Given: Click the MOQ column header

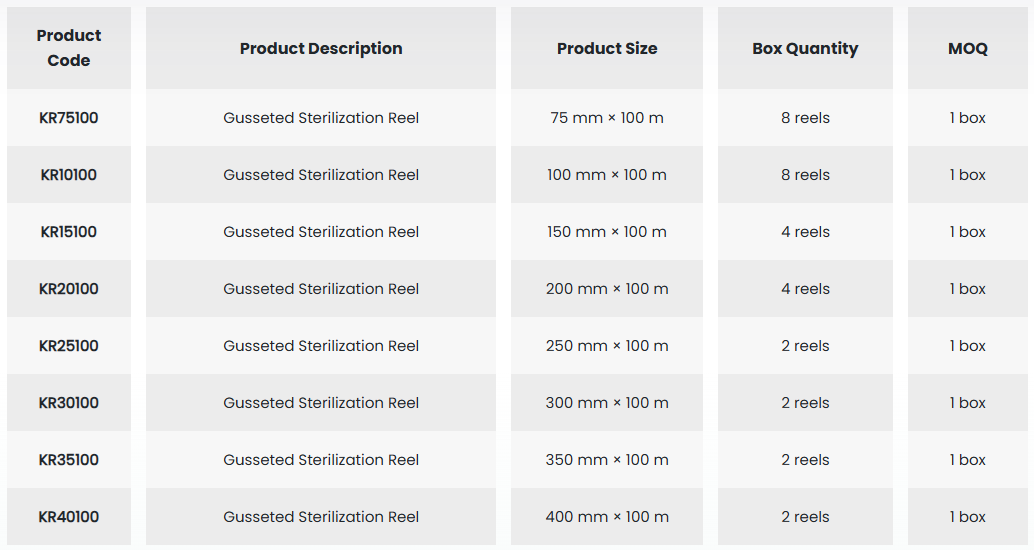Looking at the screenshot, I should coord(967,48).
